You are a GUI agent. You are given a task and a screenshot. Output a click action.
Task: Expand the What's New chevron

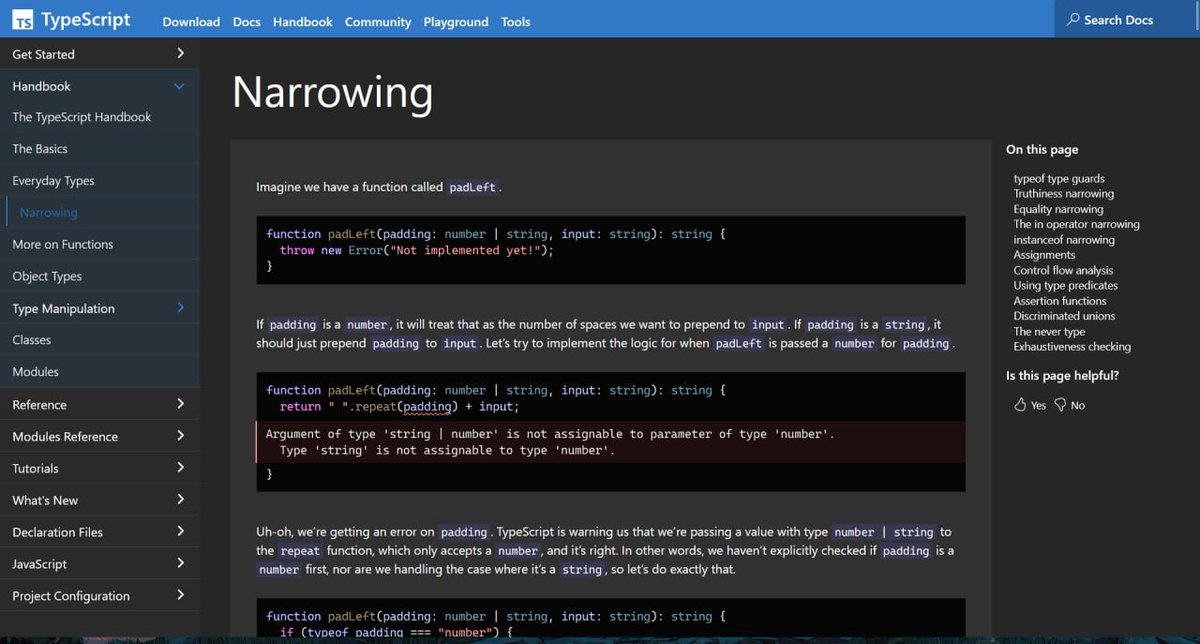point(180,500)
